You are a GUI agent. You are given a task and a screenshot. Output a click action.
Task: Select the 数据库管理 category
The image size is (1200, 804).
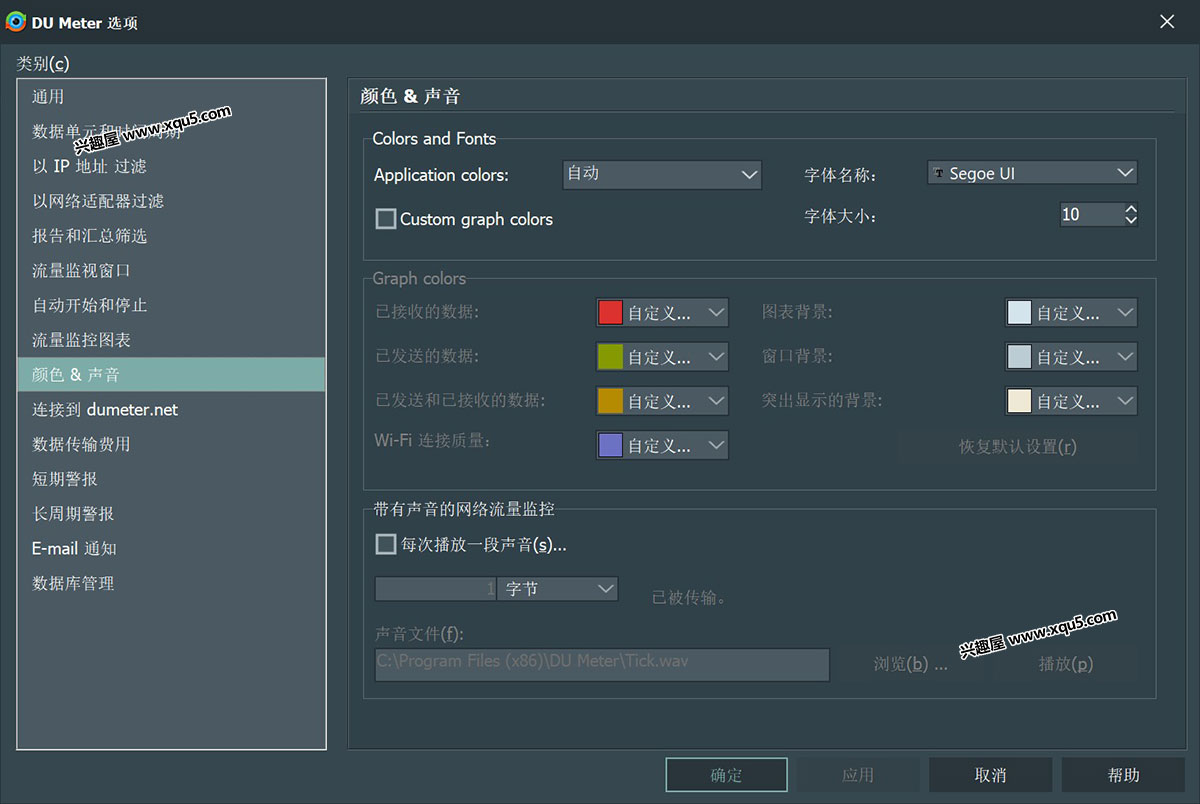pos(171,583)
